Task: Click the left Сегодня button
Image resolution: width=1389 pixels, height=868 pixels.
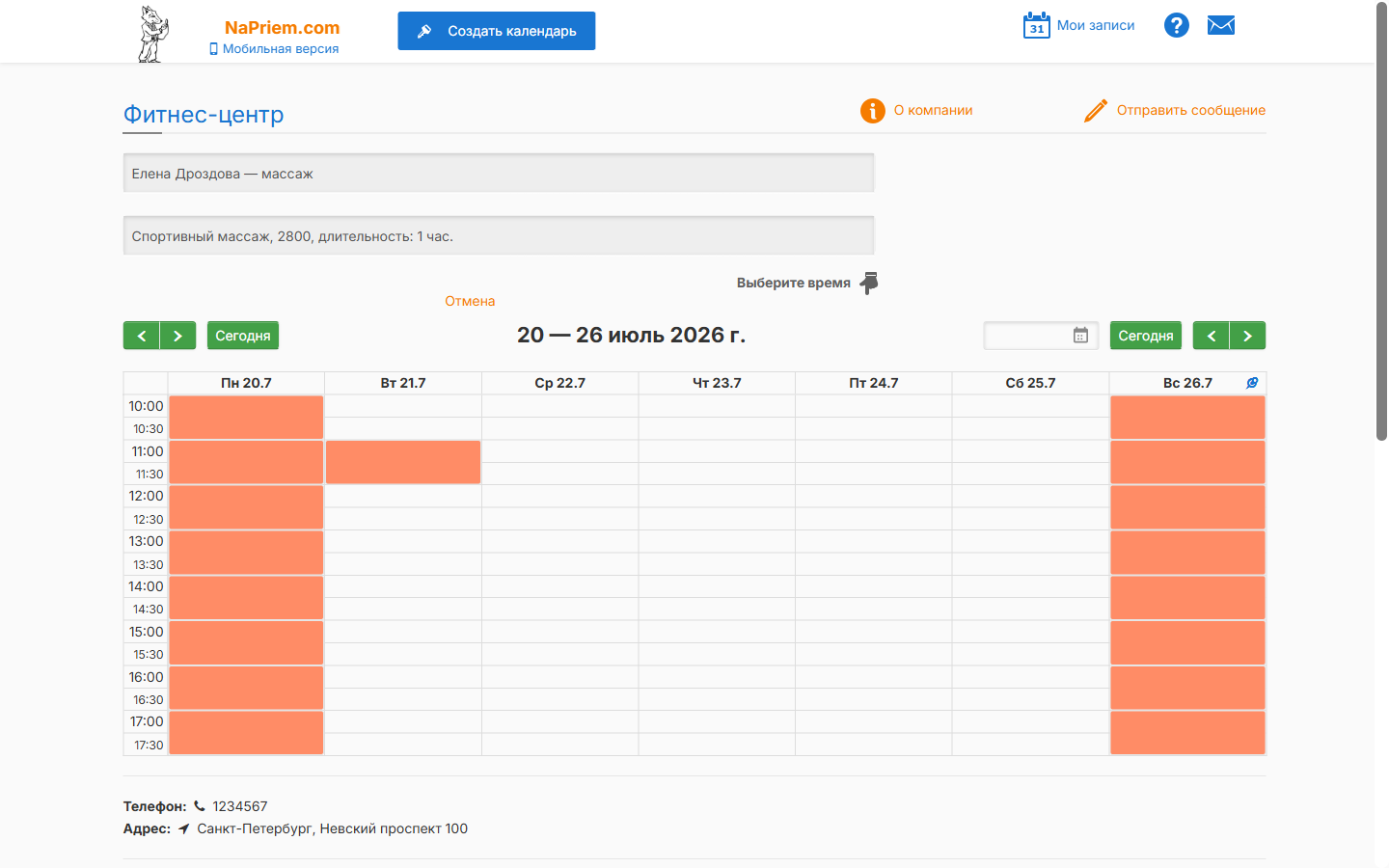Action: 243,336
